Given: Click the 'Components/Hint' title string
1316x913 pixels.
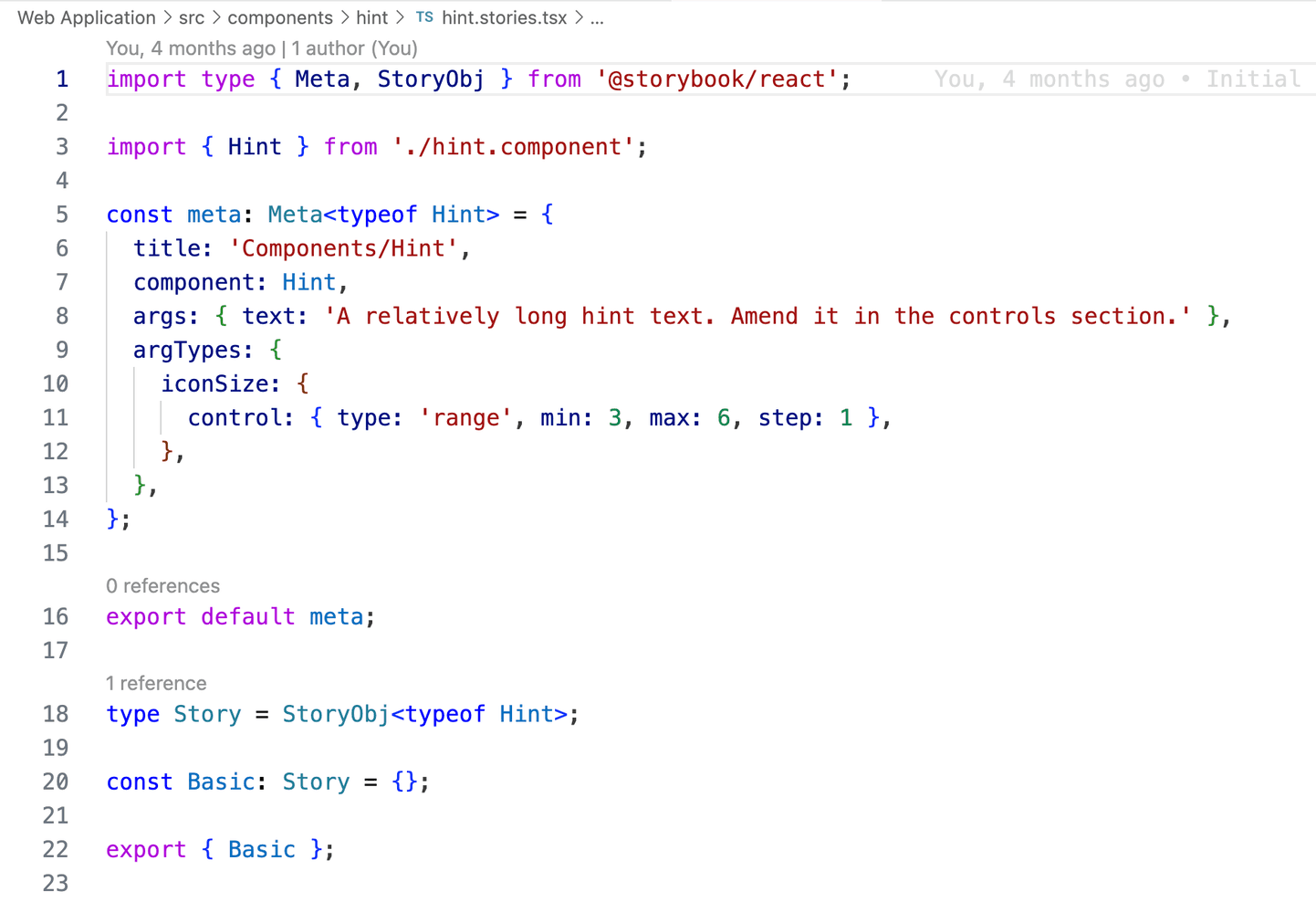Looking at the screenshot, I should 342,248.
